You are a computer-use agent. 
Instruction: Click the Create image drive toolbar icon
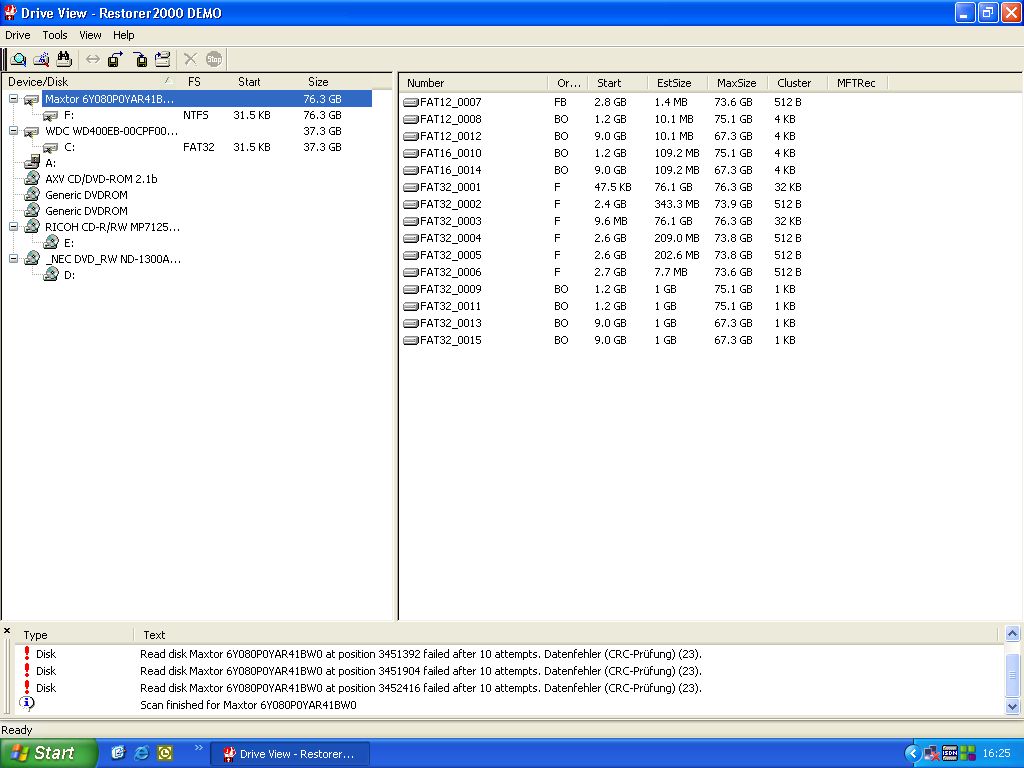(x=163, y=59)
